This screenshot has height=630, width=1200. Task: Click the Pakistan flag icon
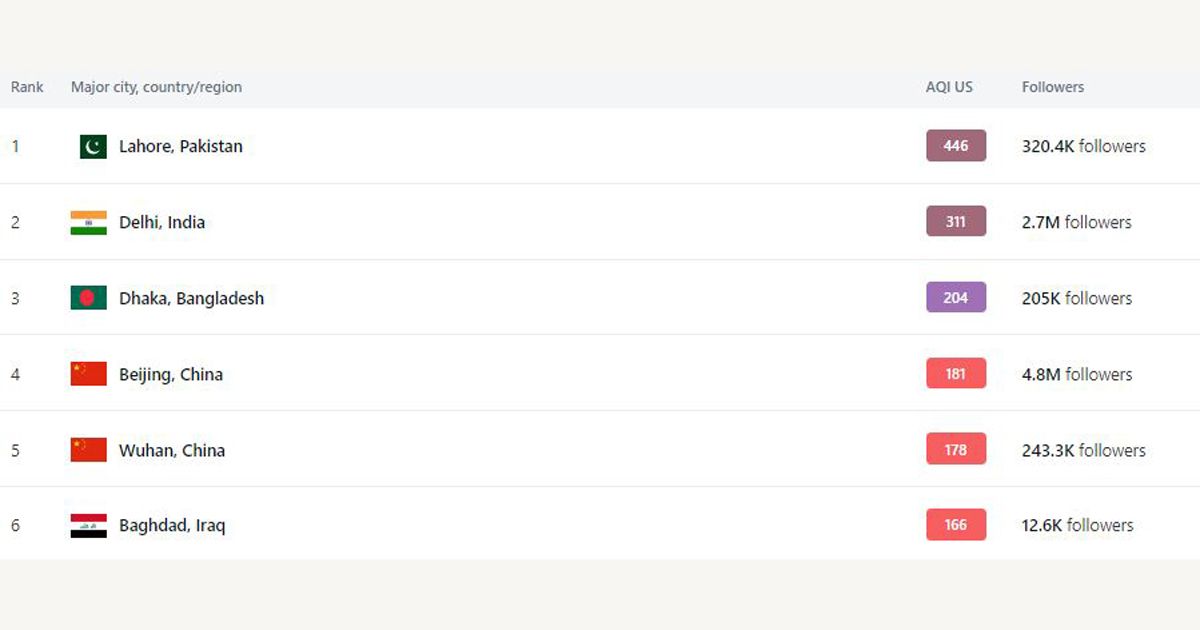tap(93, 147)
